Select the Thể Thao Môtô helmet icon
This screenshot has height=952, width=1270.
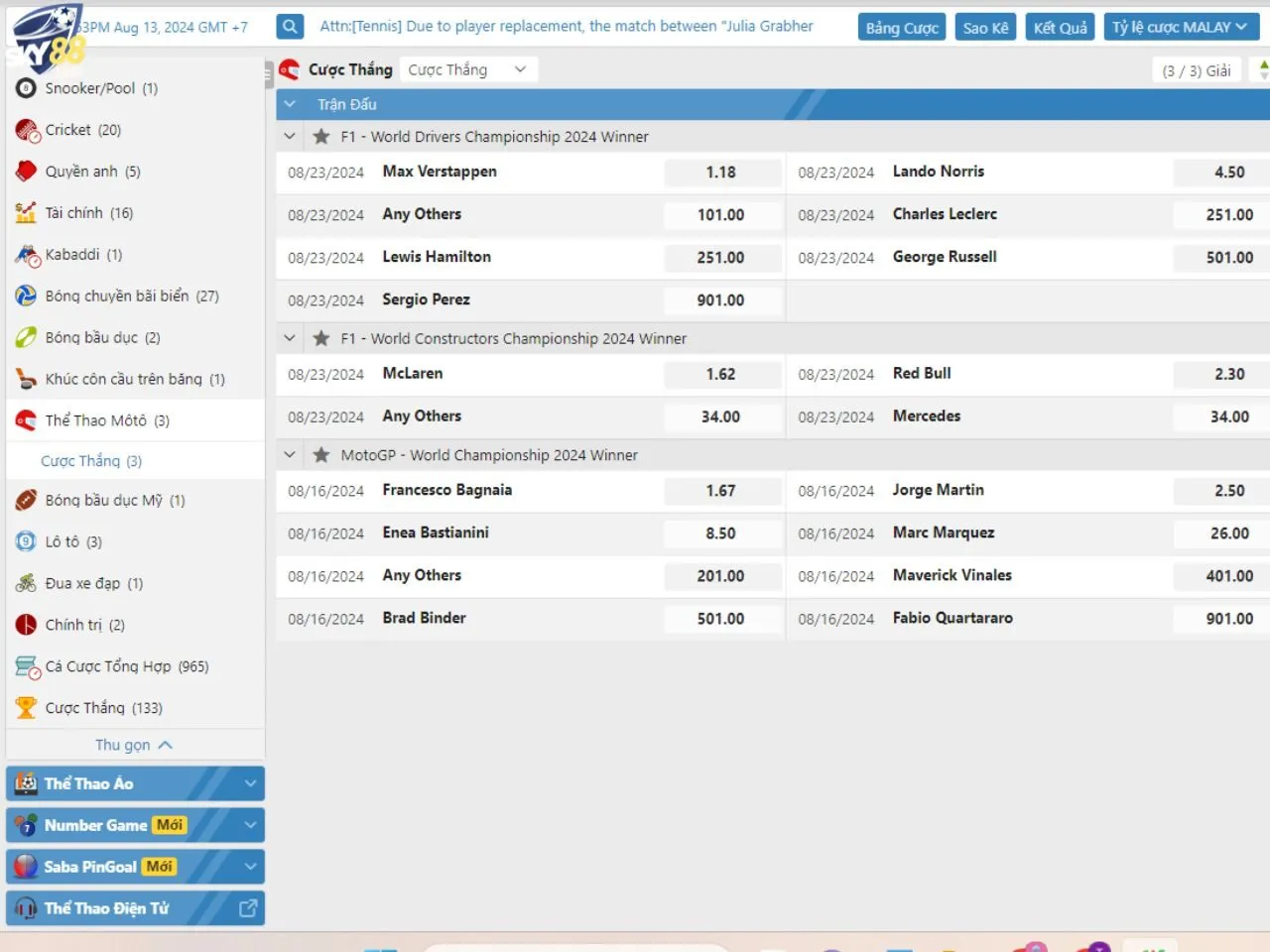pyautogui.click(x=26, y=420)
